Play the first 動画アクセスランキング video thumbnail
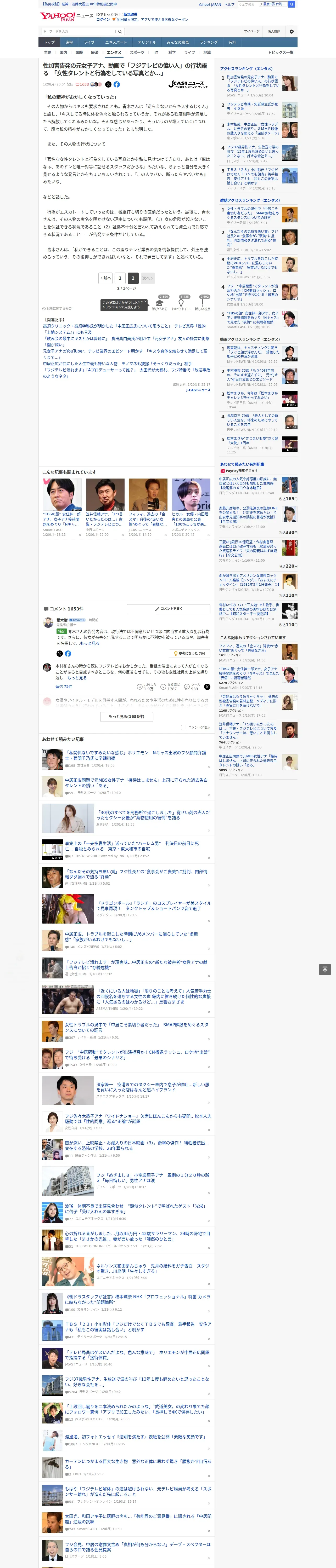This screenshot has height=1568, width=336. (x=290, y=354)
